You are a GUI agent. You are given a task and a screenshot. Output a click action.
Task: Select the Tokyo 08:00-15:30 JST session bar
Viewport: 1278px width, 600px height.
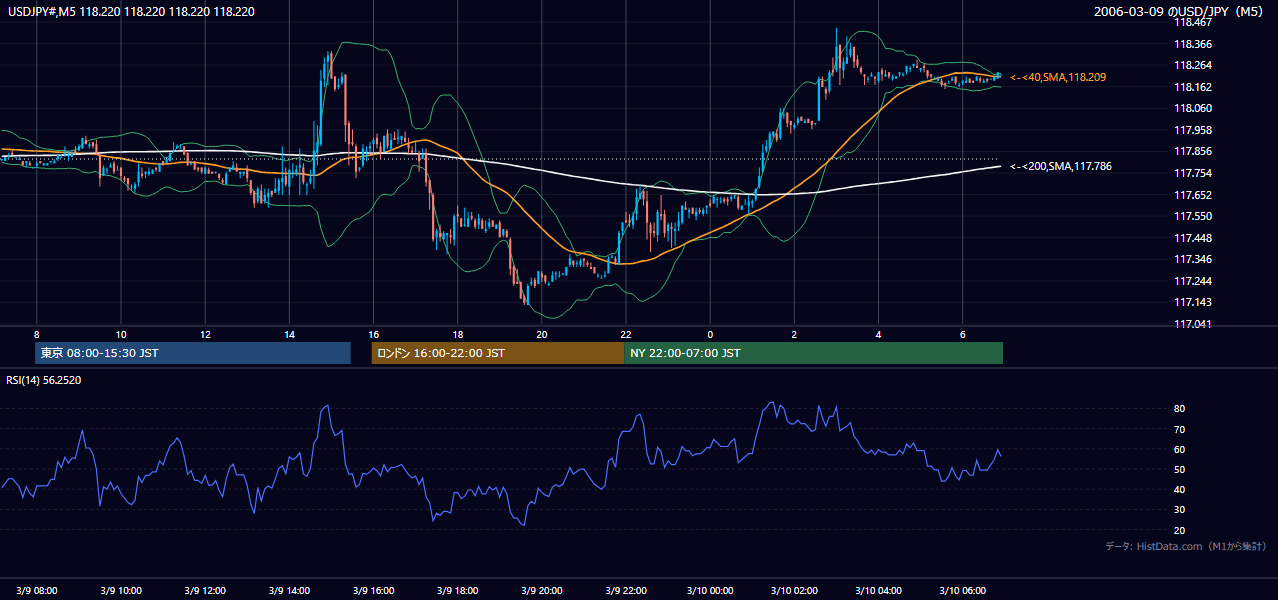point(193,353)
